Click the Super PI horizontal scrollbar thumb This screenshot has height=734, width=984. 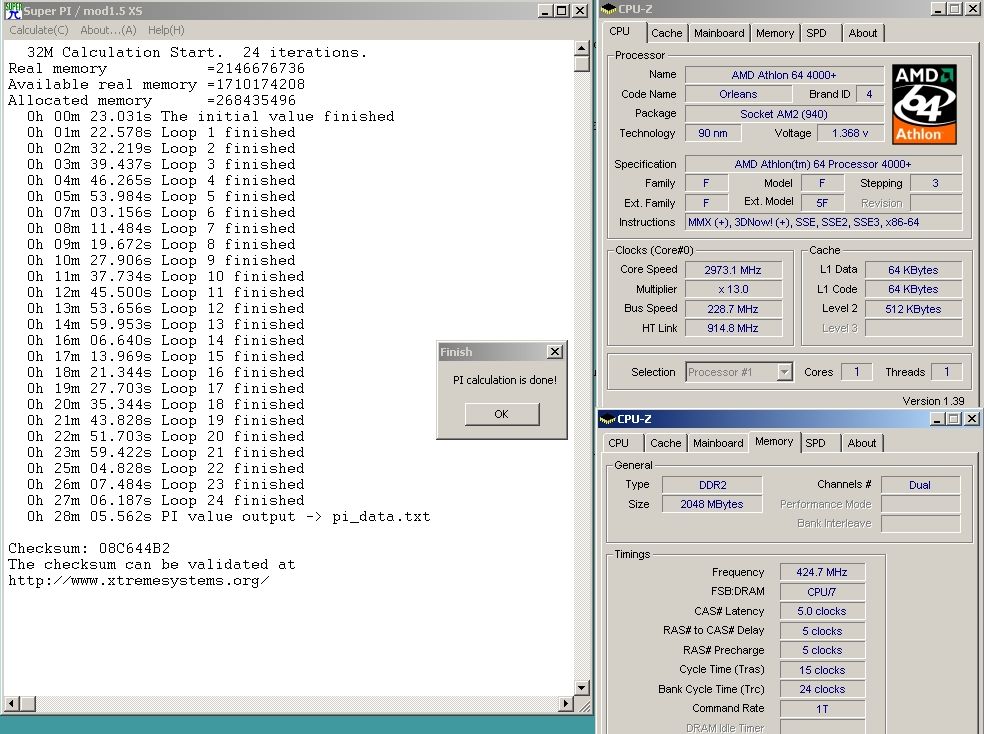(27, 704)
